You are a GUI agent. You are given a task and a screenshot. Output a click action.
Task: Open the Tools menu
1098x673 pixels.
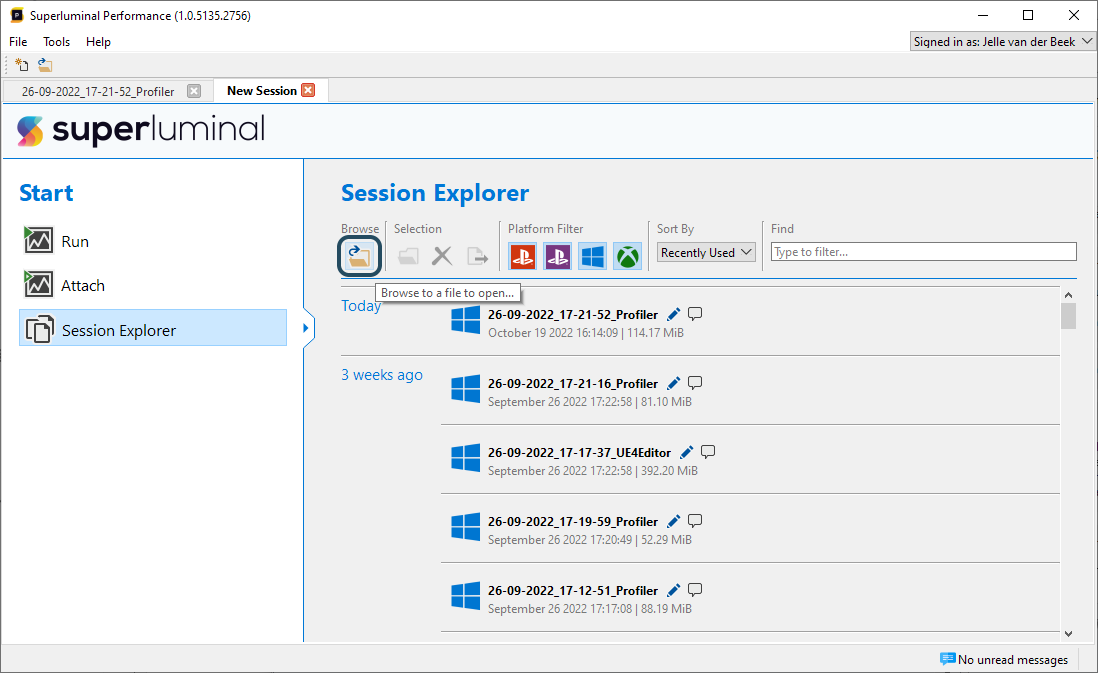click(x=57, y=42)
